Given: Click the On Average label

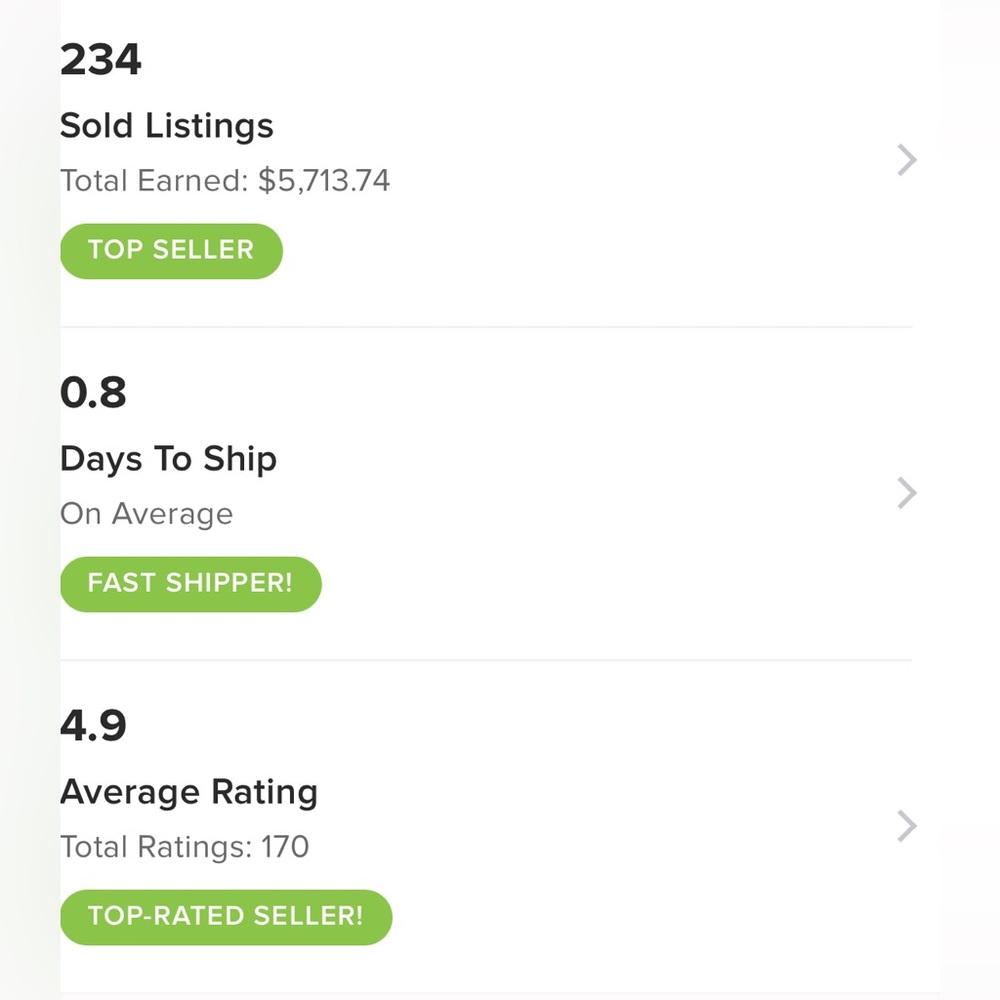Looking at the screenshot, I should [146, 513].
